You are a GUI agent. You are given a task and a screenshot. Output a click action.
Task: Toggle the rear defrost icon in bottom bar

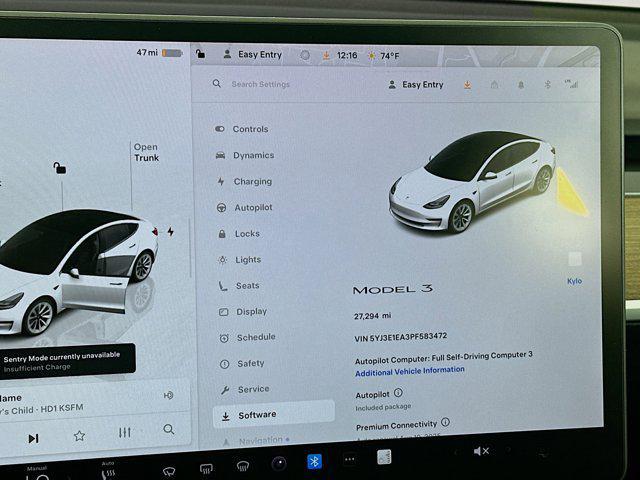click(x=243, y=466)
